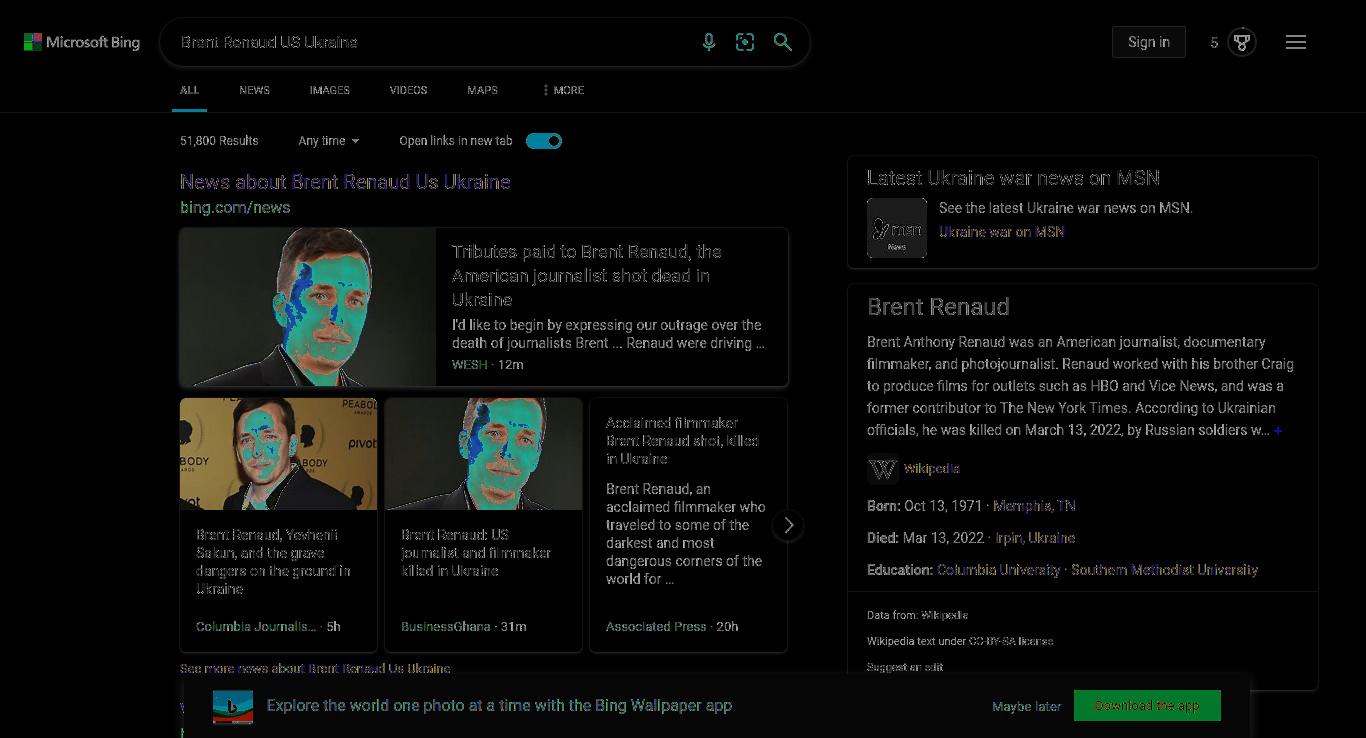
Task: Click CC-BY-SA license link
Action: [x=1010, y=641]
